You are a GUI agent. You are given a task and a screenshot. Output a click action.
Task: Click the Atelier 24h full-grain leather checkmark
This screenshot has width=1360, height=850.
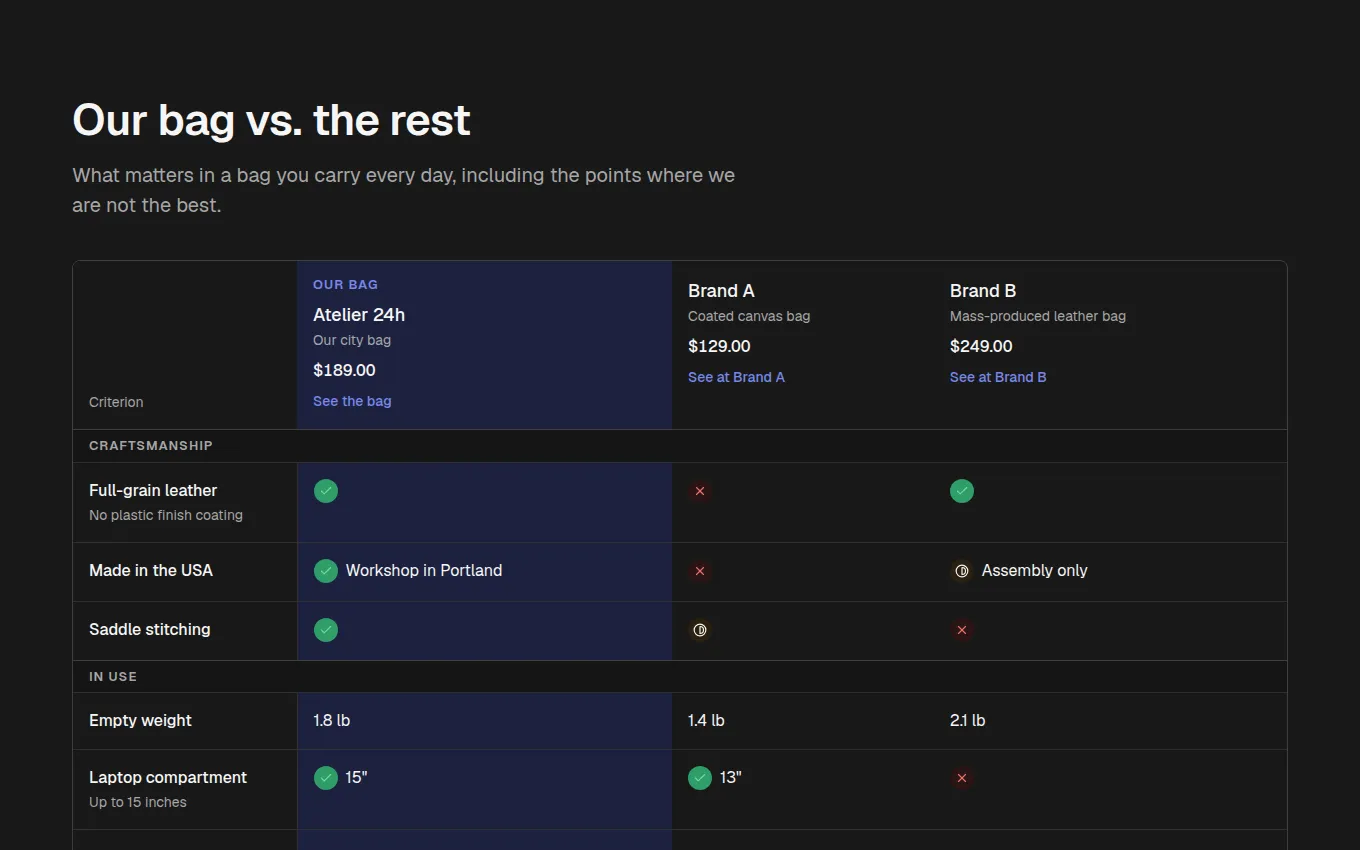pos(326,491)
